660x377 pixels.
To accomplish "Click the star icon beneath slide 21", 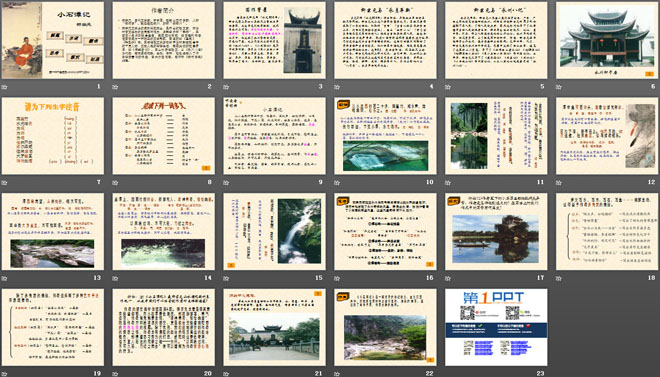I will (226, 374).
